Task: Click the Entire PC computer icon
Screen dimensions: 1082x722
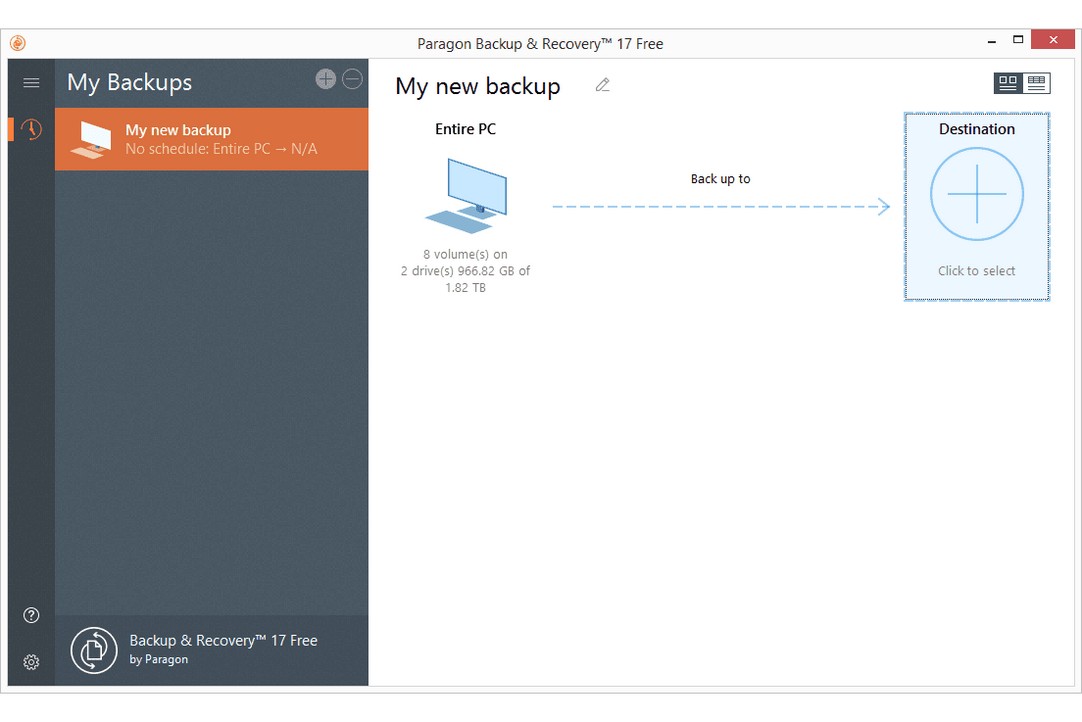Action: click(x=466, y=196)
